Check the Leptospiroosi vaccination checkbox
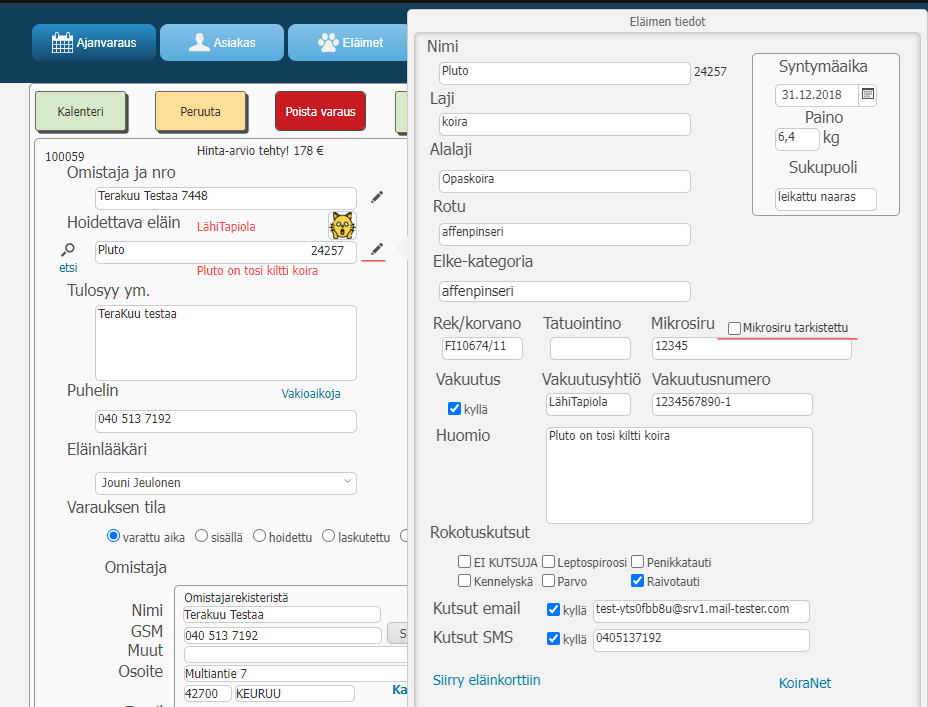The width and height of the screenshot is (928, 707). [x=549, y=561]
